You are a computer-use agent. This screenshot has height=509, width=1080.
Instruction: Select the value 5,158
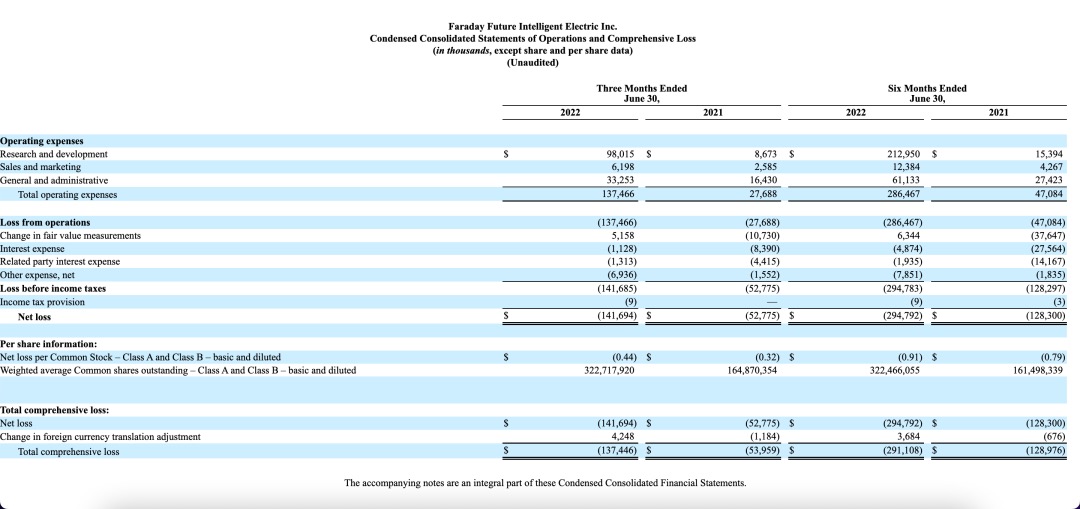(x=623, y=236)
